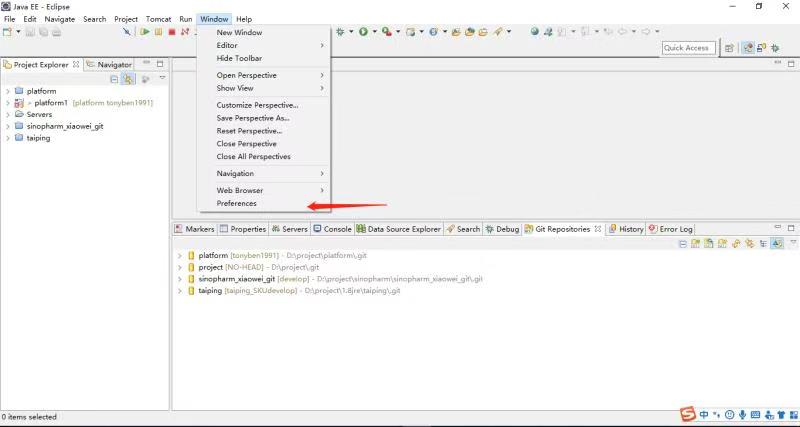Click the New wizard toolbar icon

pos(7,32)
